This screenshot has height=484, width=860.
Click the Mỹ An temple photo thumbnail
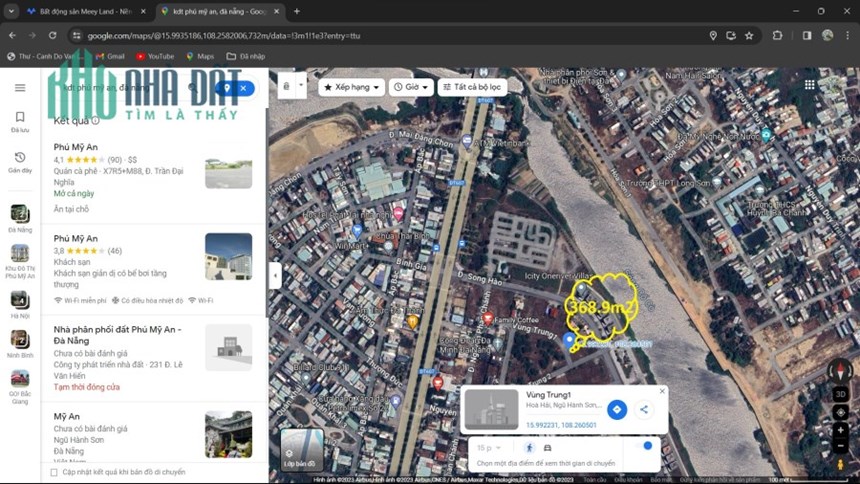(x=229, y=434)
